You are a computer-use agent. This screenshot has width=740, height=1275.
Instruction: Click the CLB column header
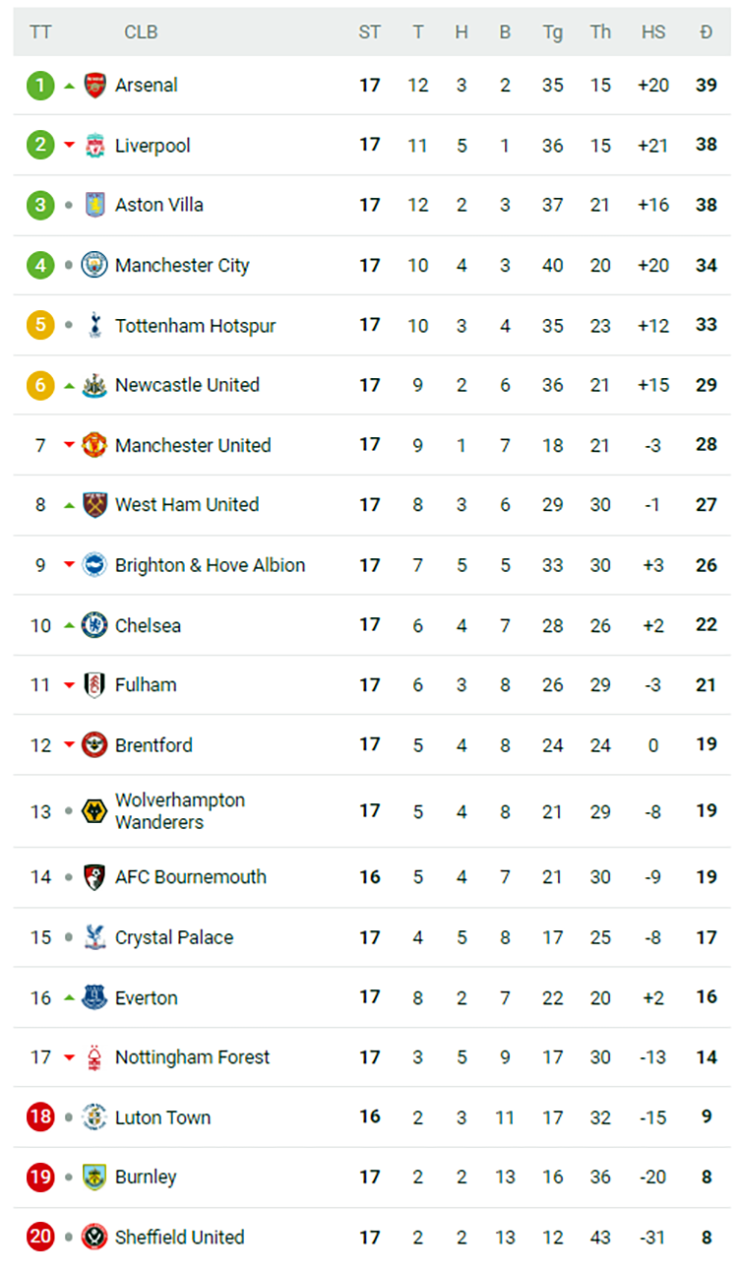(x=141, y=32)
